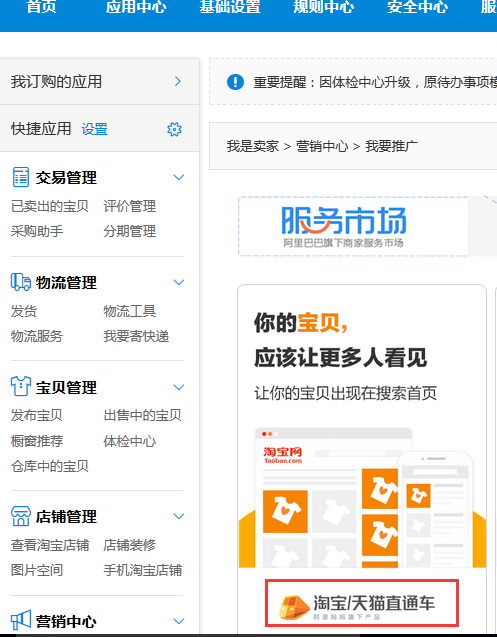
Task: Open 查看淘宝店铺 link
Action: click(x=50, y=545)
